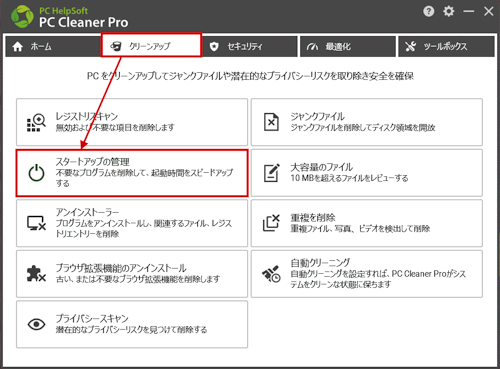This screenshot has height=369, width=500.
Task: Open settings via the gear icon
Action: point(449,11)
